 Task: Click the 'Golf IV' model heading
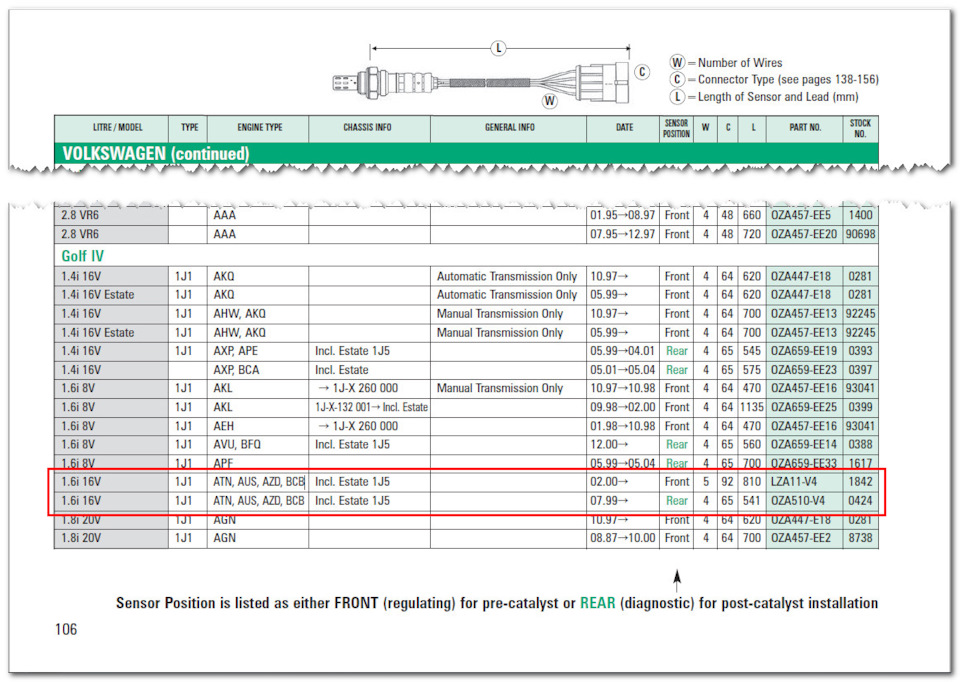pos(83,256)
